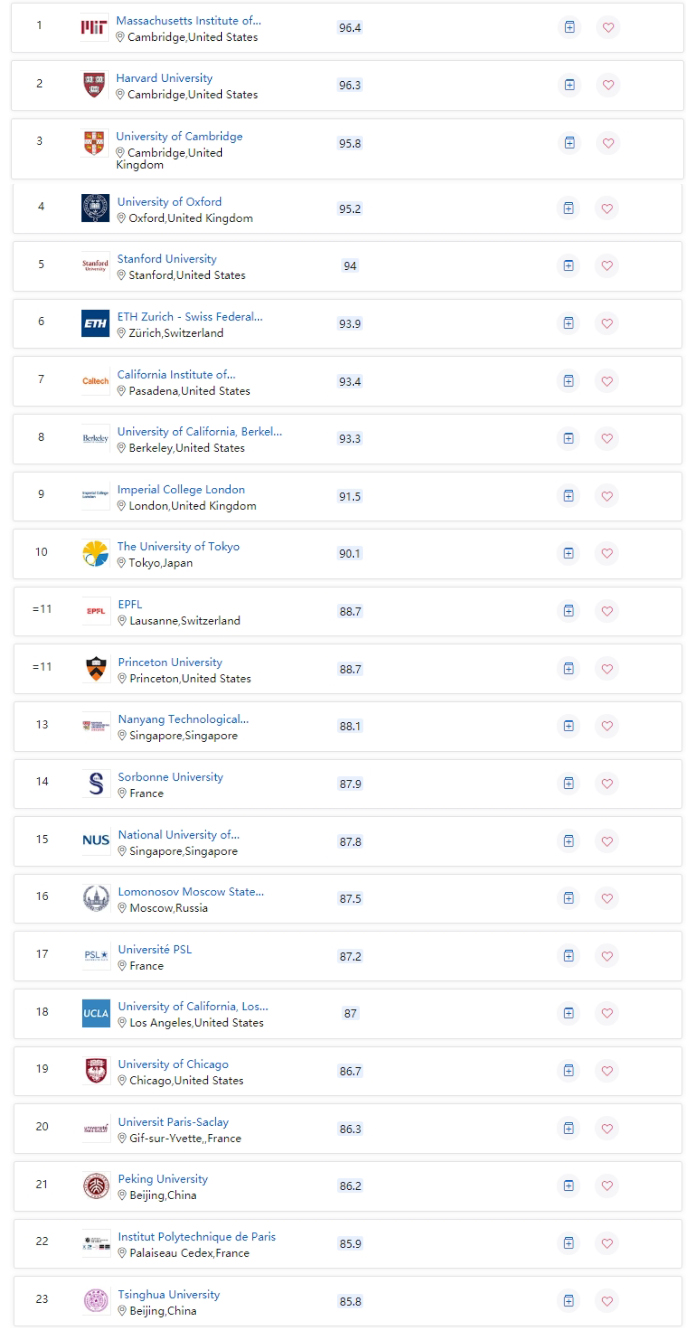
Task: Visit The University of Tokyo link
Action: (x=179, y=547)
